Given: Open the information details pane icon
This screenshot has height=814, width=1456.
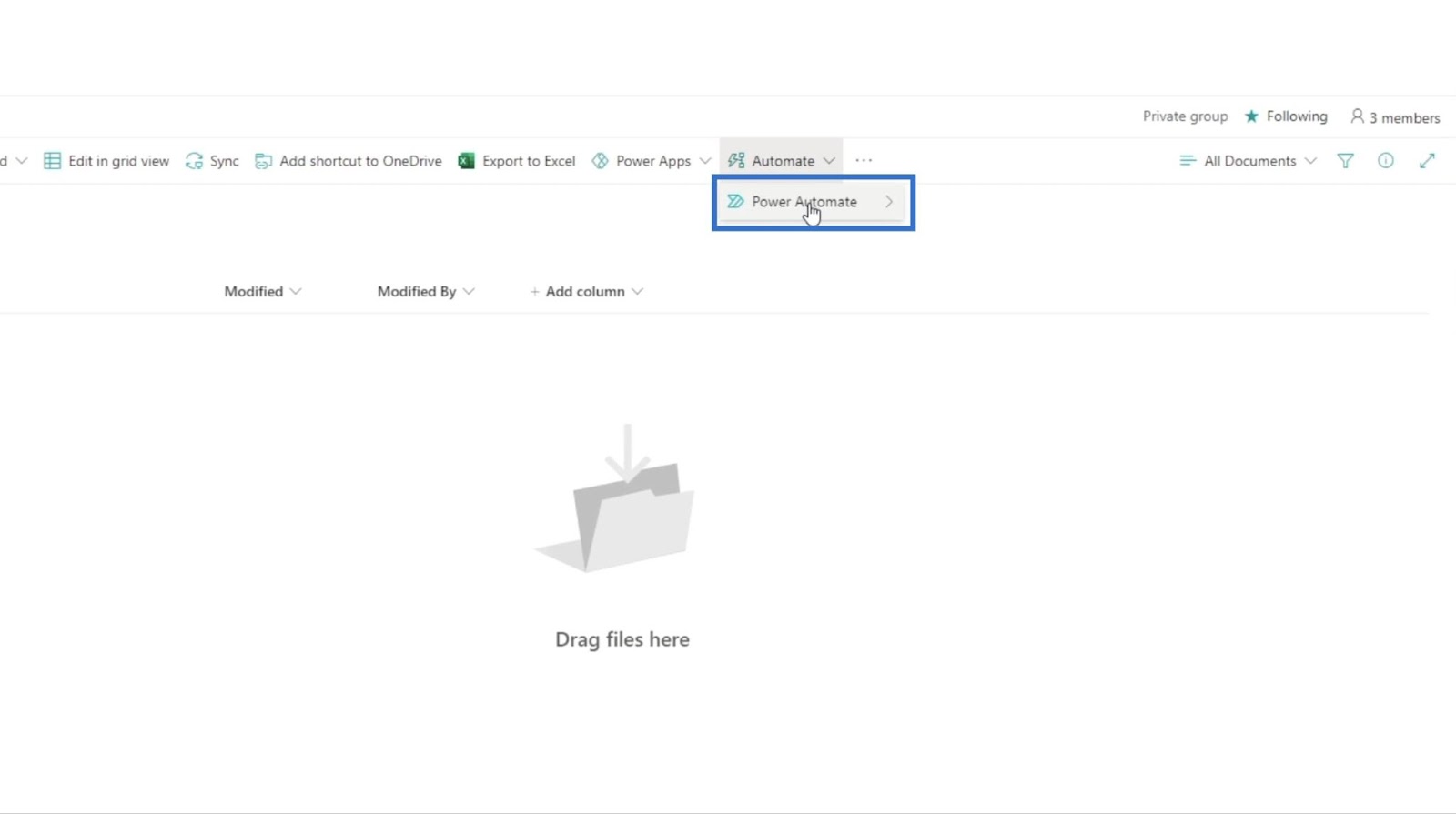Looking at the screenshot, I should coord(1385,161).
